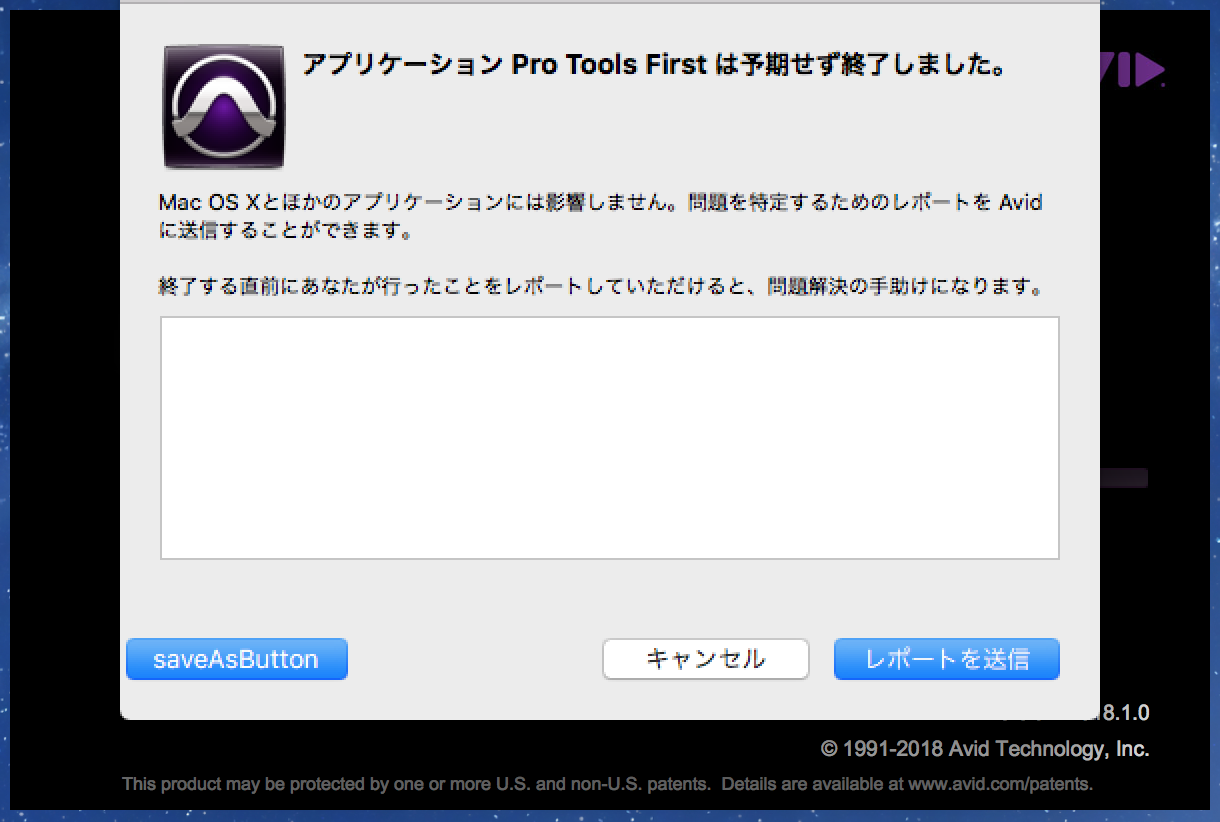The image size is (1220, 822).
Task: Click the text starting with 終了する直前に
Action: pos(601,286)
